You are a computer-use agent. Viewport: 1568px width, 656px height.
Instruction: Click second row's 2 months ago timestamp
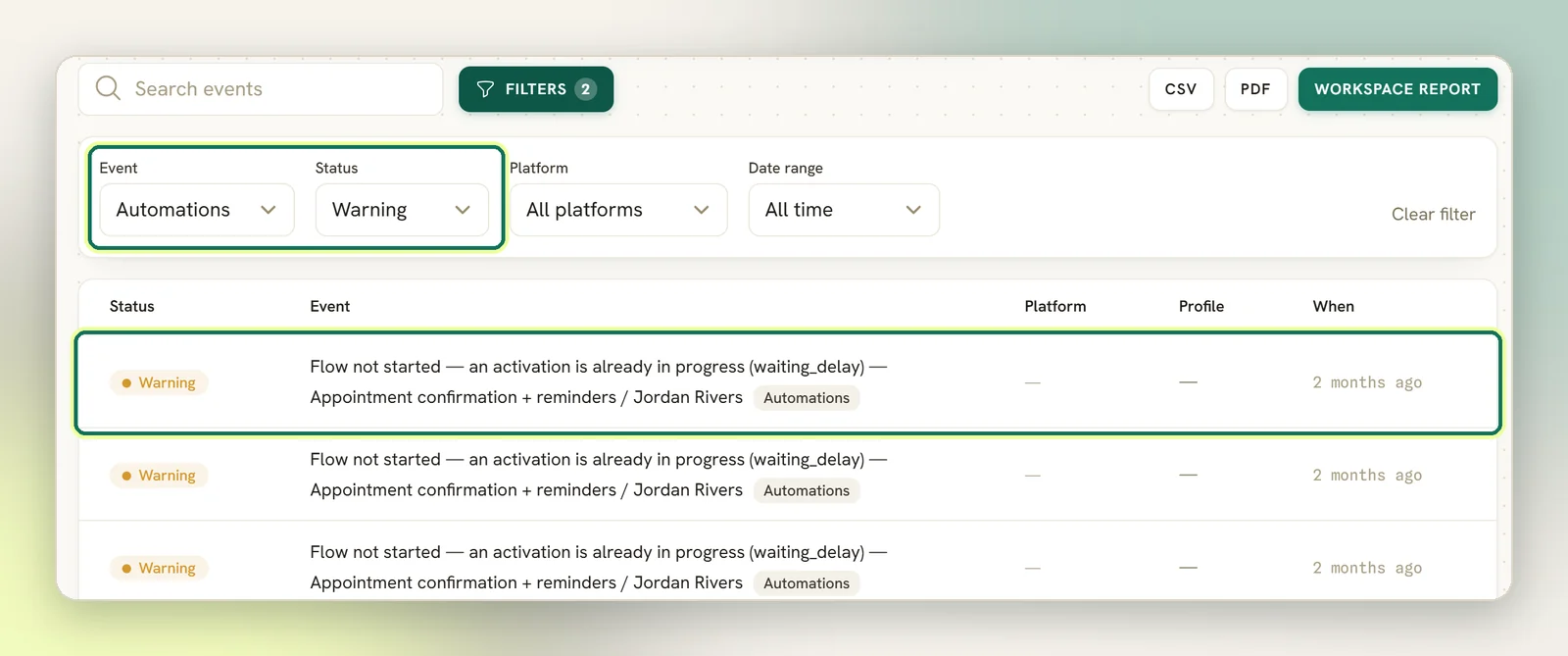click(x=1367, y=476)
